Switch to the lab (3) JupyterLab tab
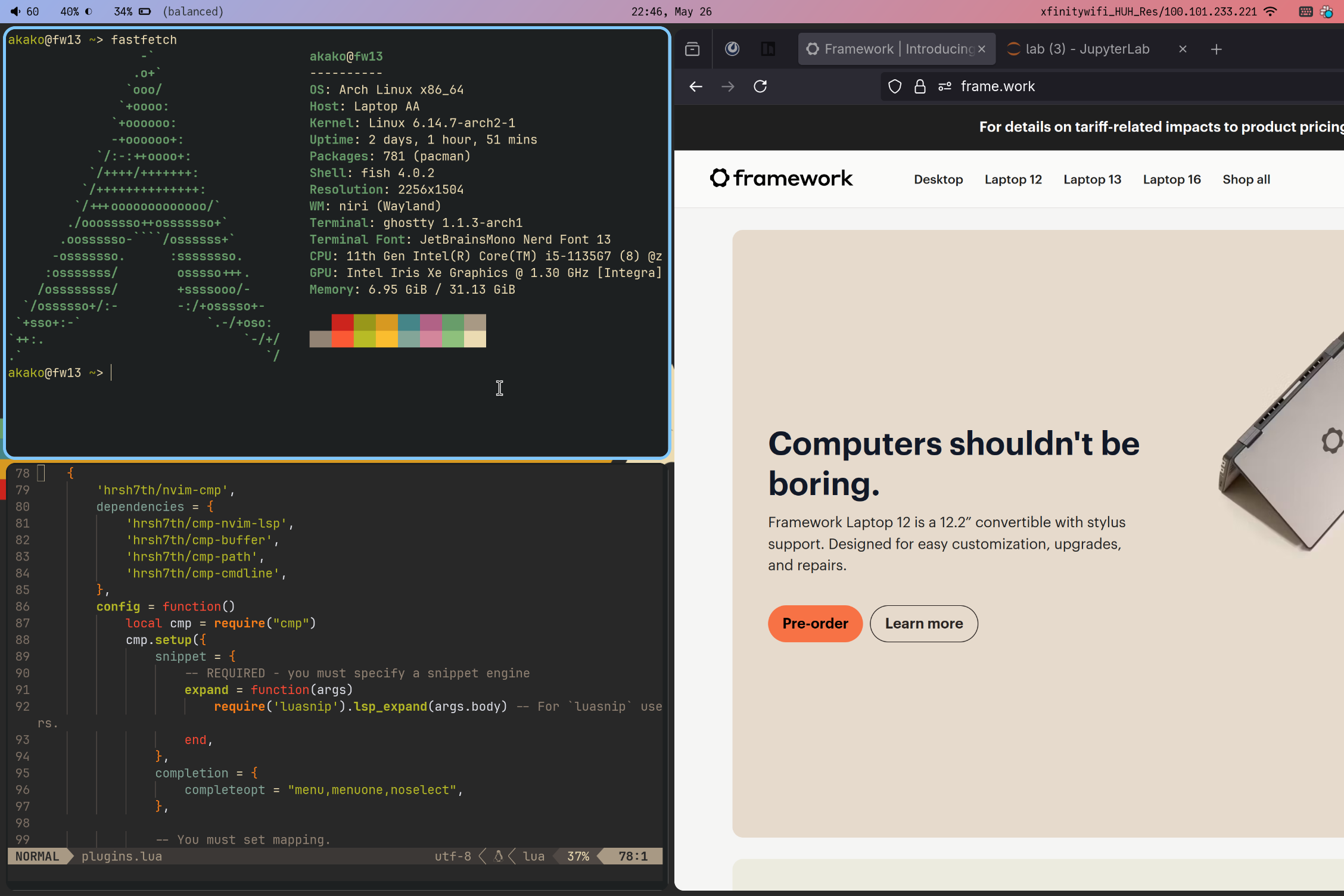This screenshot has width=1344, height=896. (1087, 49)
